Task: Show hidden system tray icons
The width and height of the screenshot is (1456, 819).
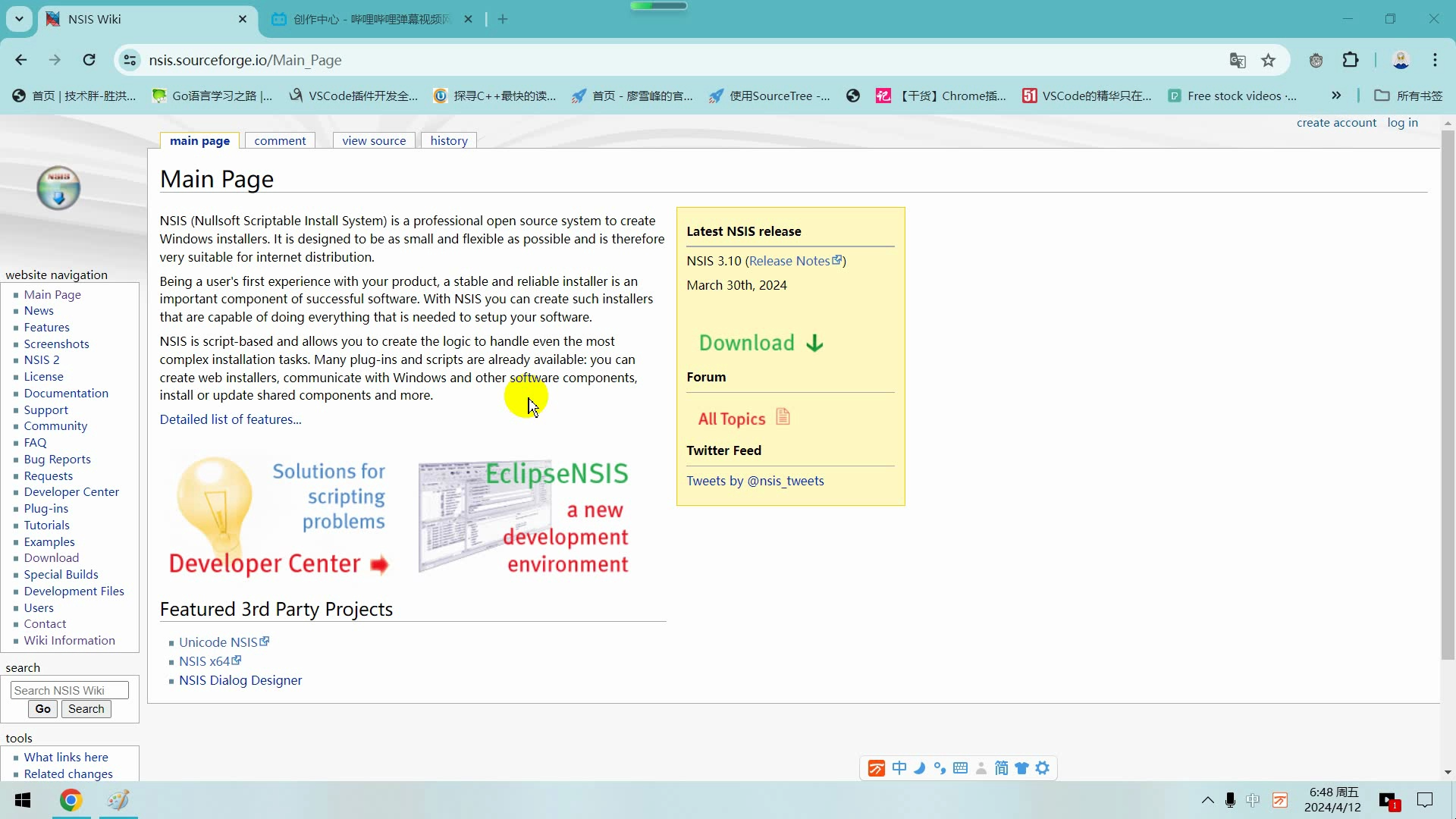Action: point(1207,800)
